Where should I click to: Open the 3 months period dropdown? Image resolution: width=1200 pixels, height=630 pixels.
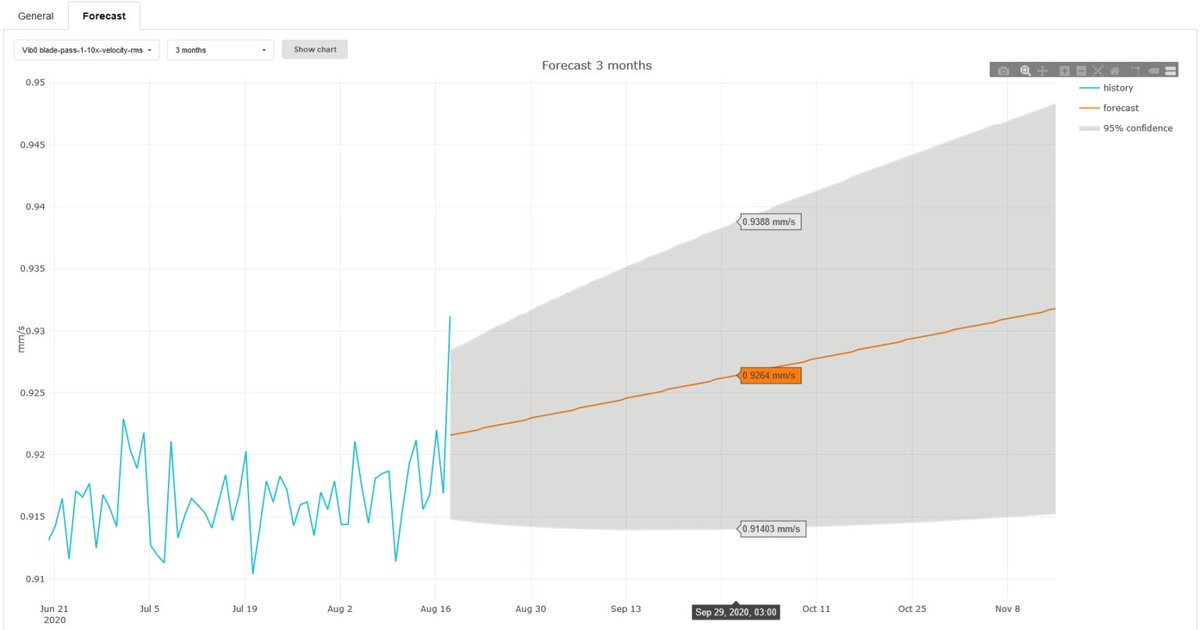220,49
